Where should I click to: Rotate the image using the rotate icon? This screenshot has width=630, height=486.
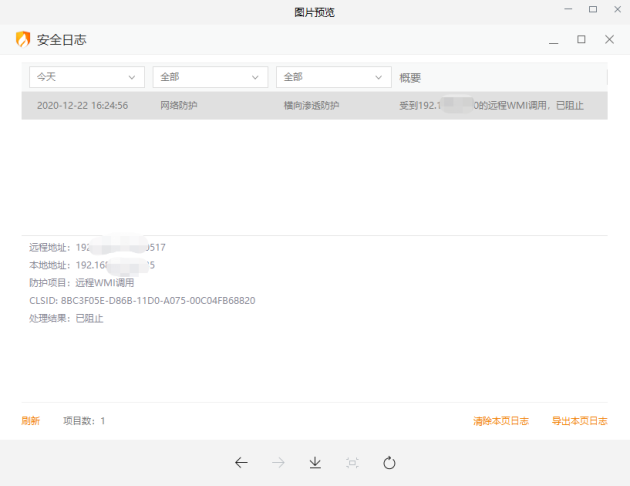tap(389, 463)
